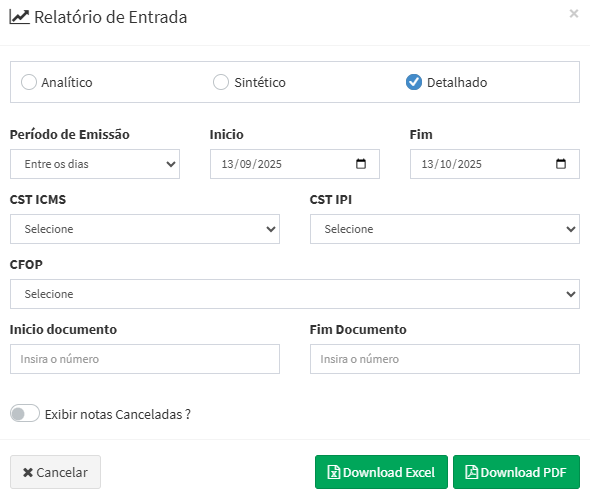This screenshot has width=590, height=495.
Task: Toggle Exibir notas Canceladas switch
Action: [25, 413]
